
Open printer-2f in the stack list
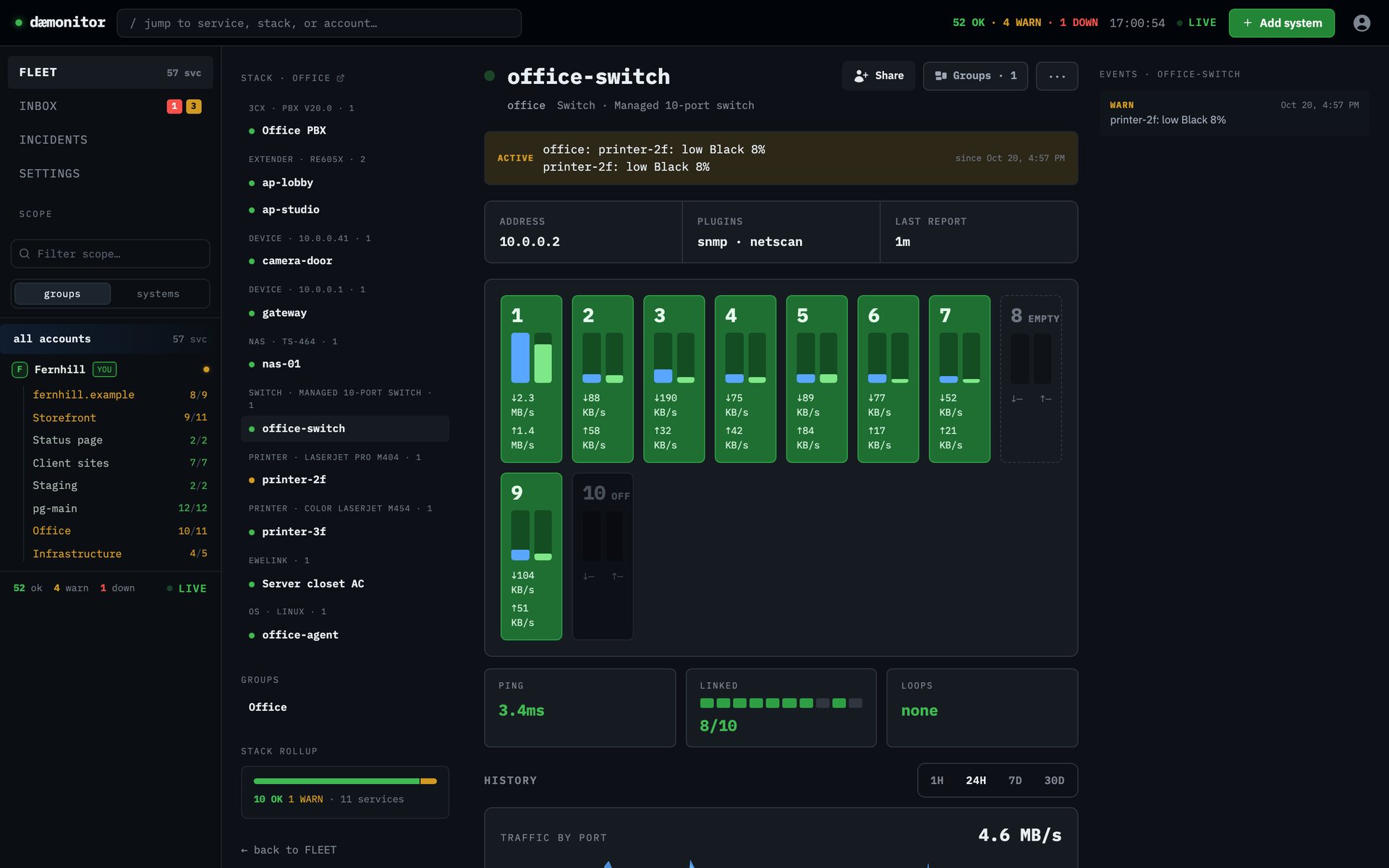tap(345, 480)
